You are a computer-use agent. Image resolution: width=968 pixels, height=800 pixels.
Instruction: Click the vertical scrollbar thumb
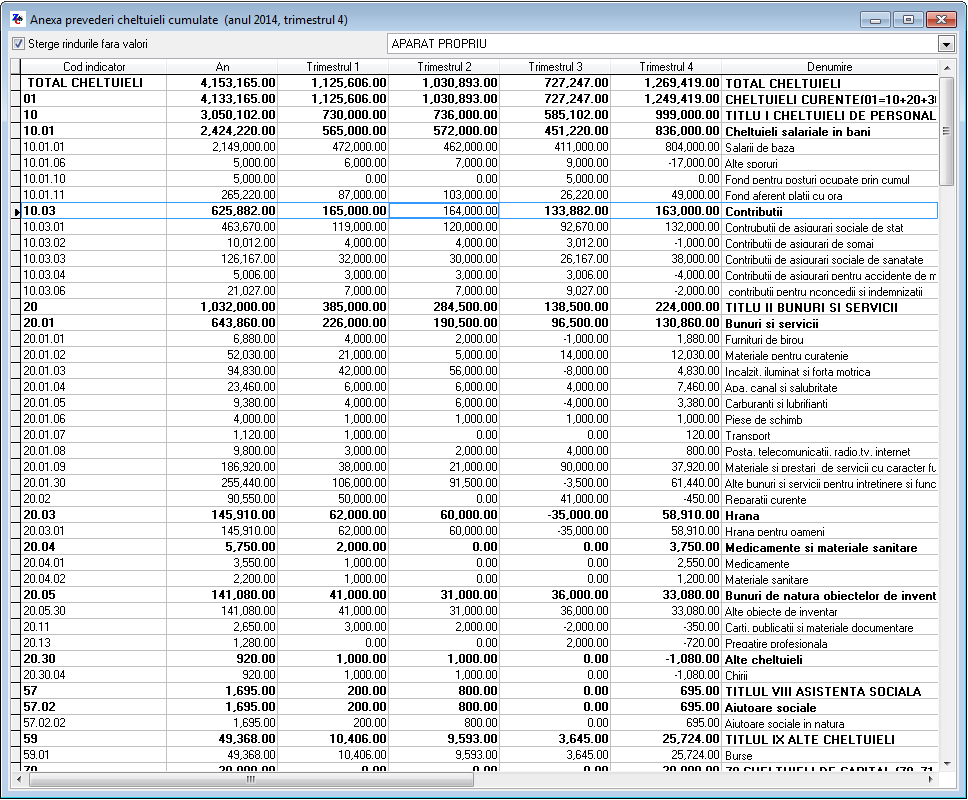(x=946, y=130)
